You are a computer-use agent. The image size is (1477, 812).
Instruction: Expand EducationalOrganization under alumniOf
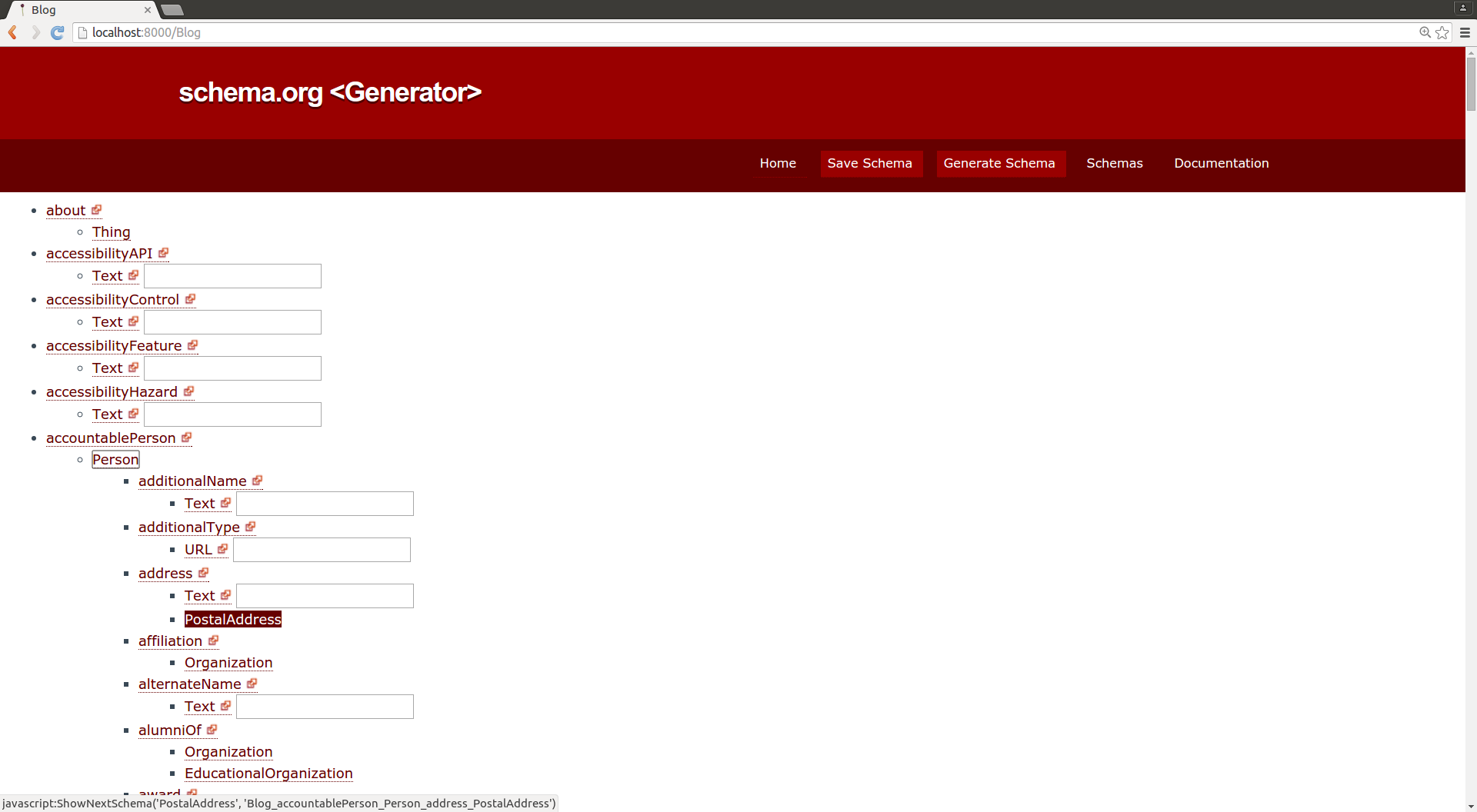click(x=268, y=774)
